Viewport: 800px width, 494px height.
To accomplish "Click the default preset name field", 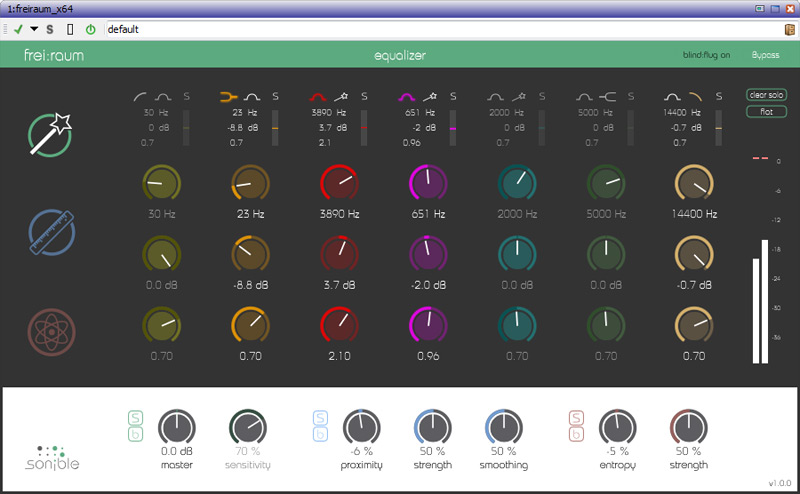I will 442,29.
